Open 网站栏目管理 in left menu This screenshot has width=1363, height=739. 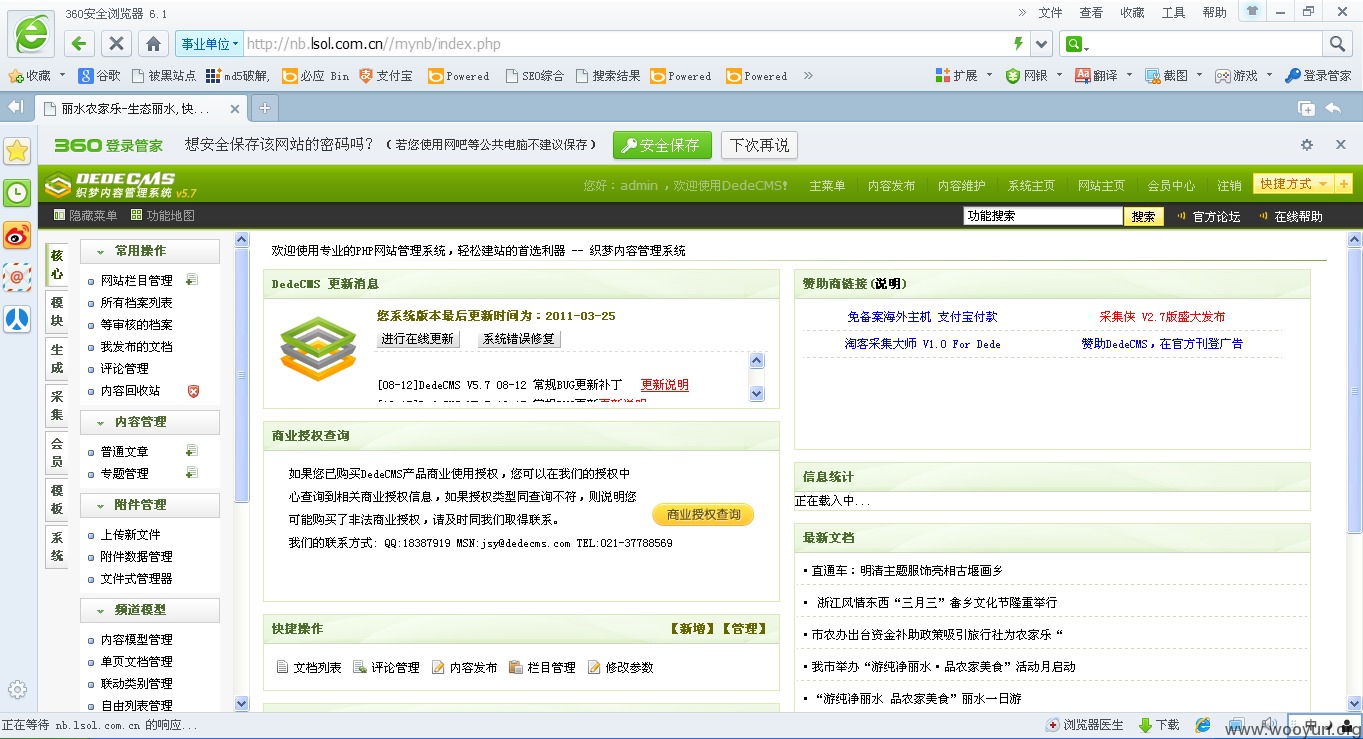(x=136, y=281)
